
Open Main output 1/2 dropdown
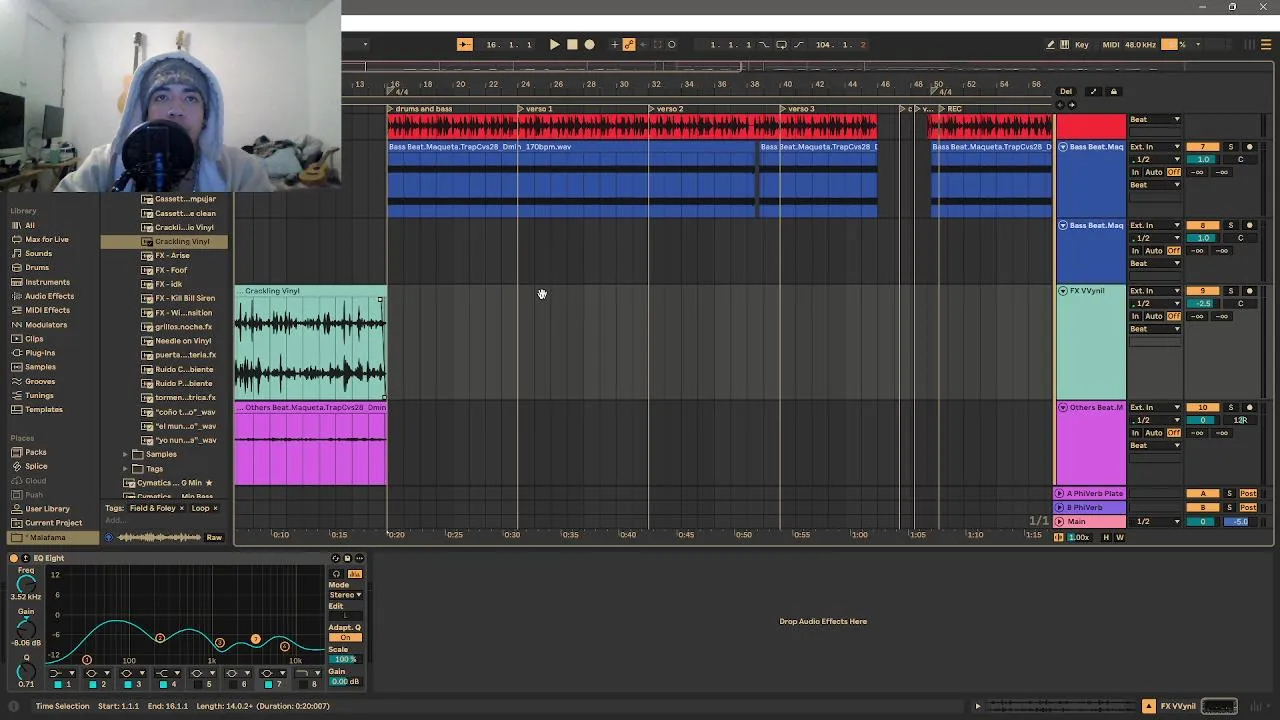point(1155,521)
